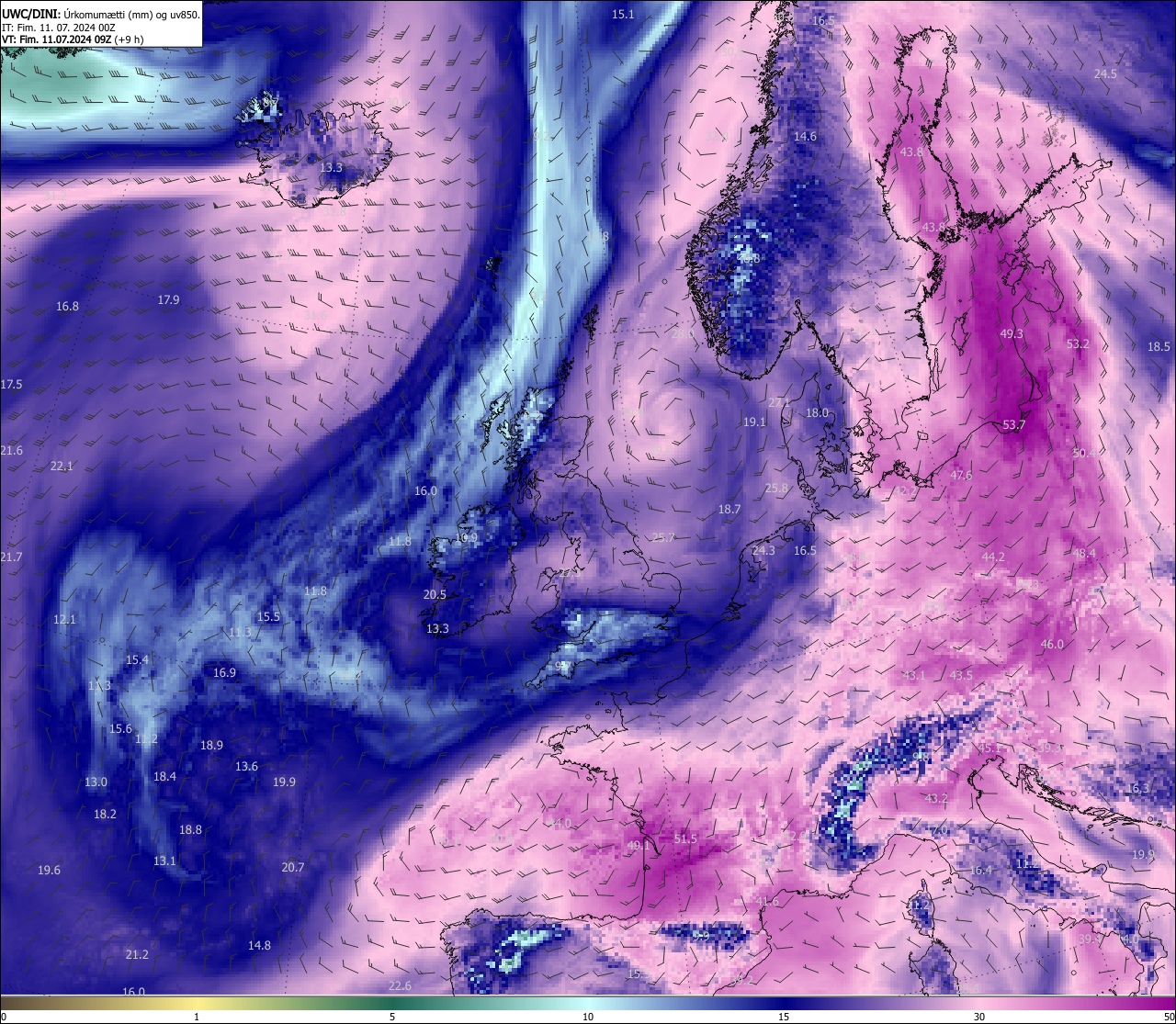Screen dimensions: 1176x1024
Task: Select the 15.4 value label
Action: [x=137, y=659]
